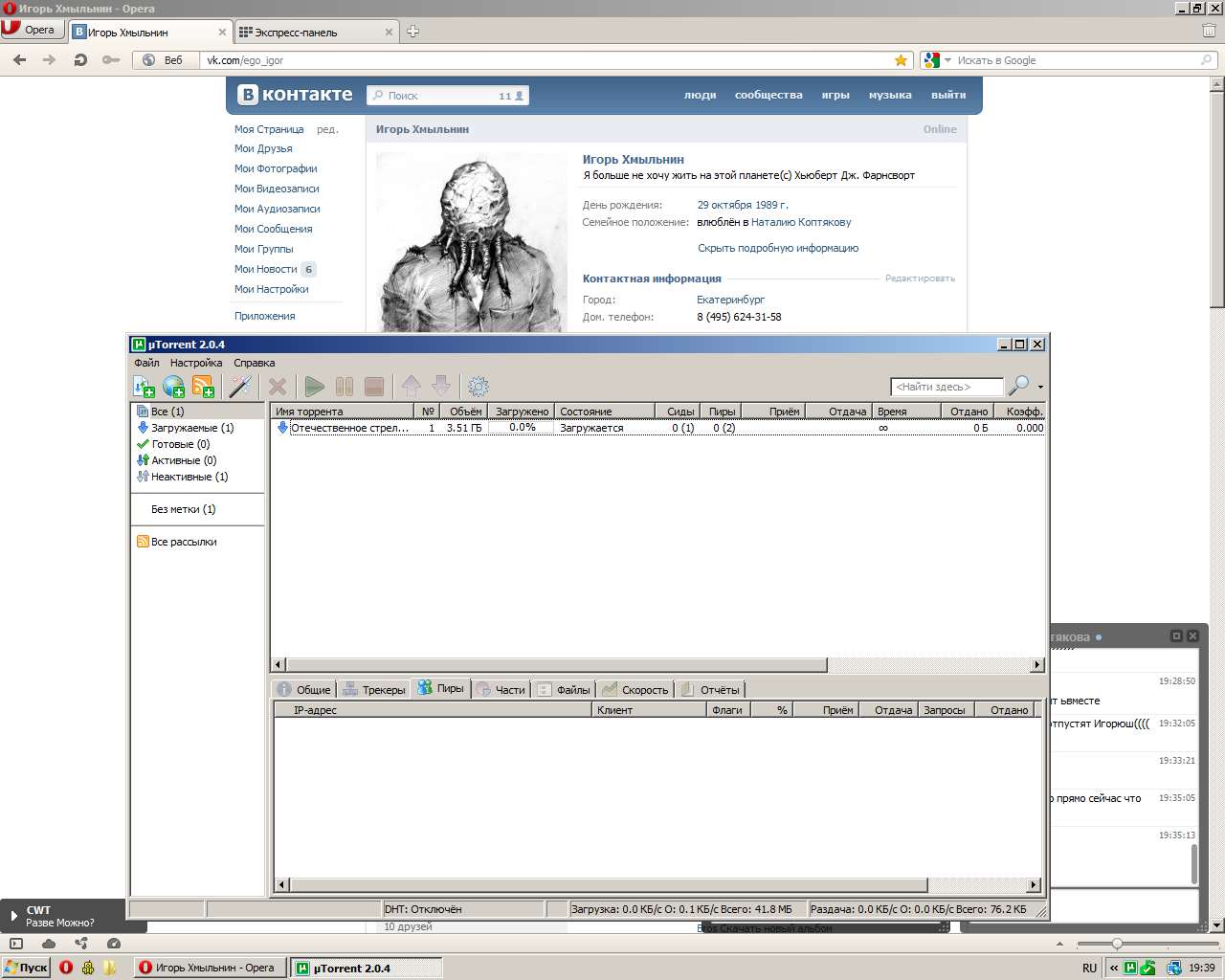This screenshot has width=1225, height=980.
Task: Click the Move Up Queue arrow icon
Action: tap(412, 386)
